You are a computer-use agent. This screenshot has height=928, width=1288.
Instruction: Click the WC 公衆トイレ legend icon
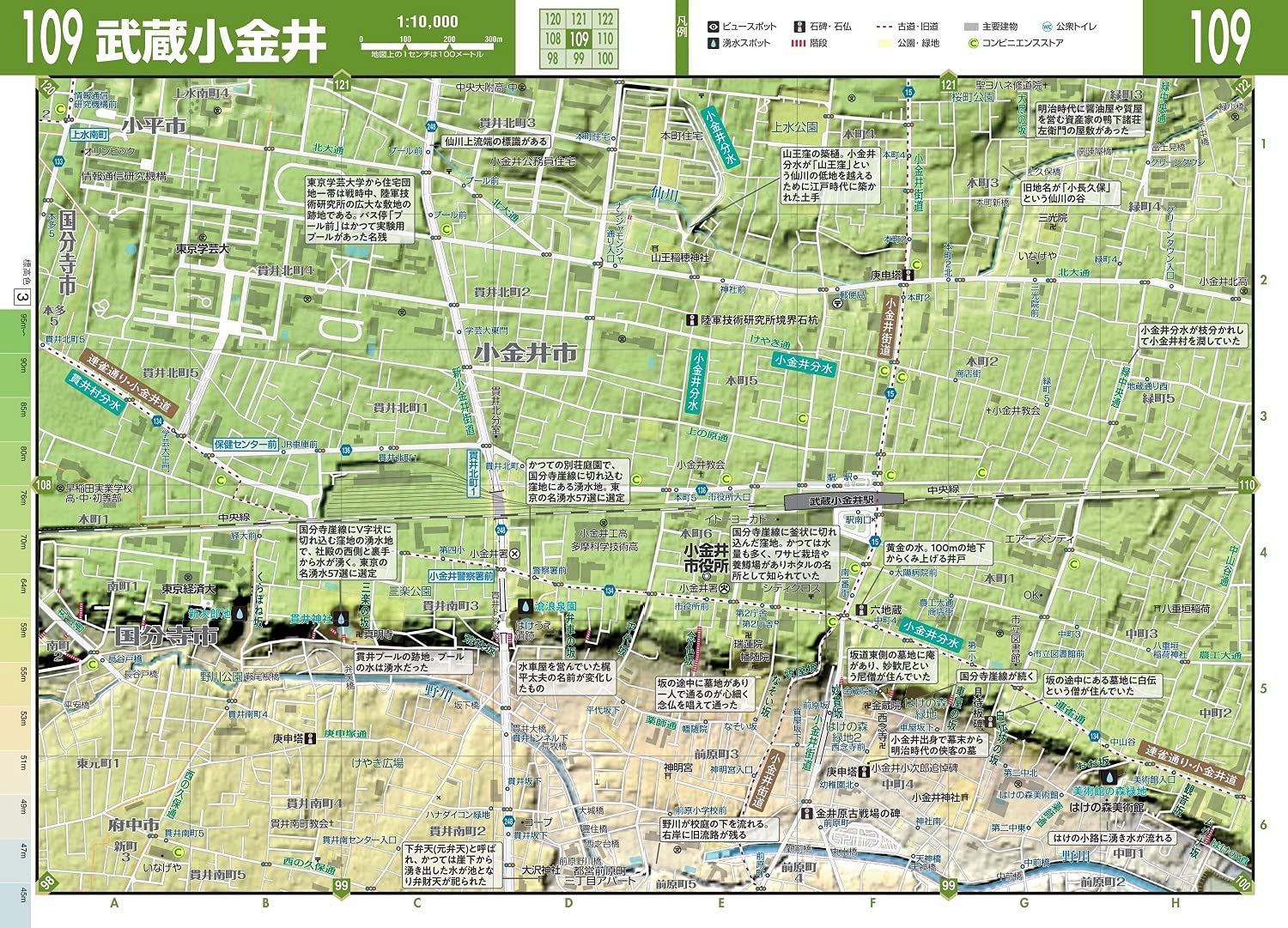pyautogui.click(x=1046, y=26)
